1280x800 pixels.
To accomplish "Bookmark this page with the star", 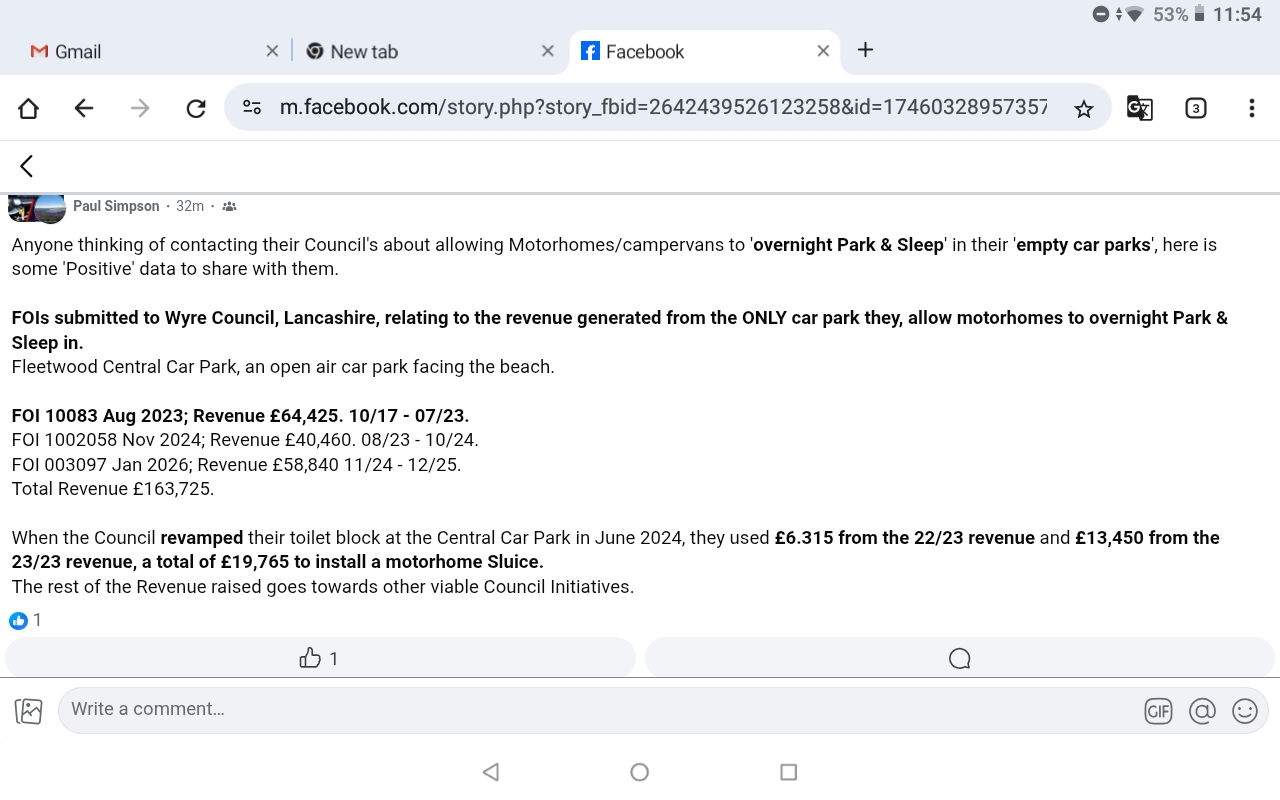I will [x=1084, y=107].
